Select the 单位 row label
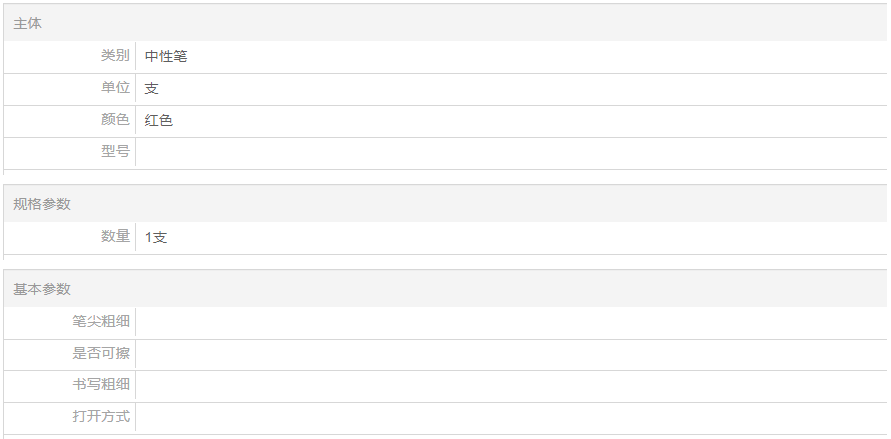 [x=115, y=88]
